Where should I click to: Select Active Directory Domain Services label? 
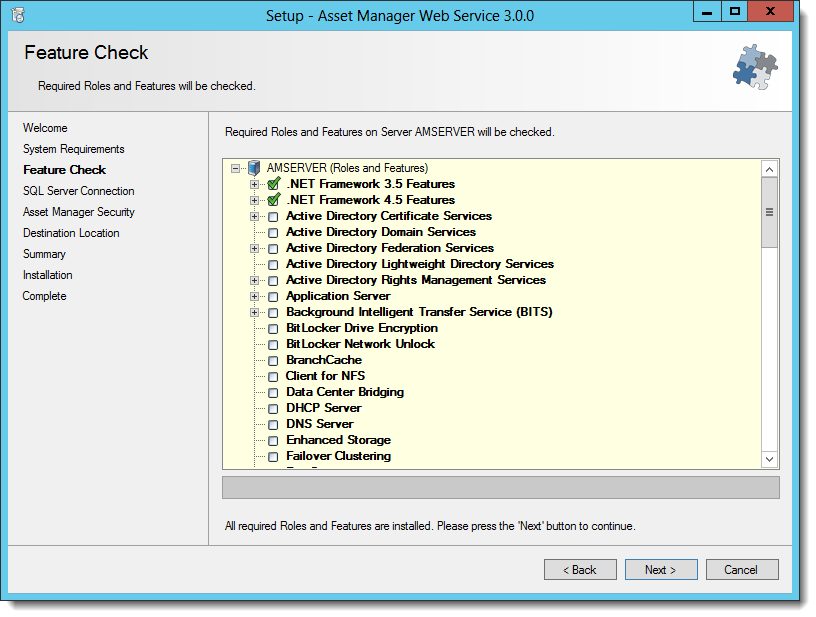click(381, 232)
